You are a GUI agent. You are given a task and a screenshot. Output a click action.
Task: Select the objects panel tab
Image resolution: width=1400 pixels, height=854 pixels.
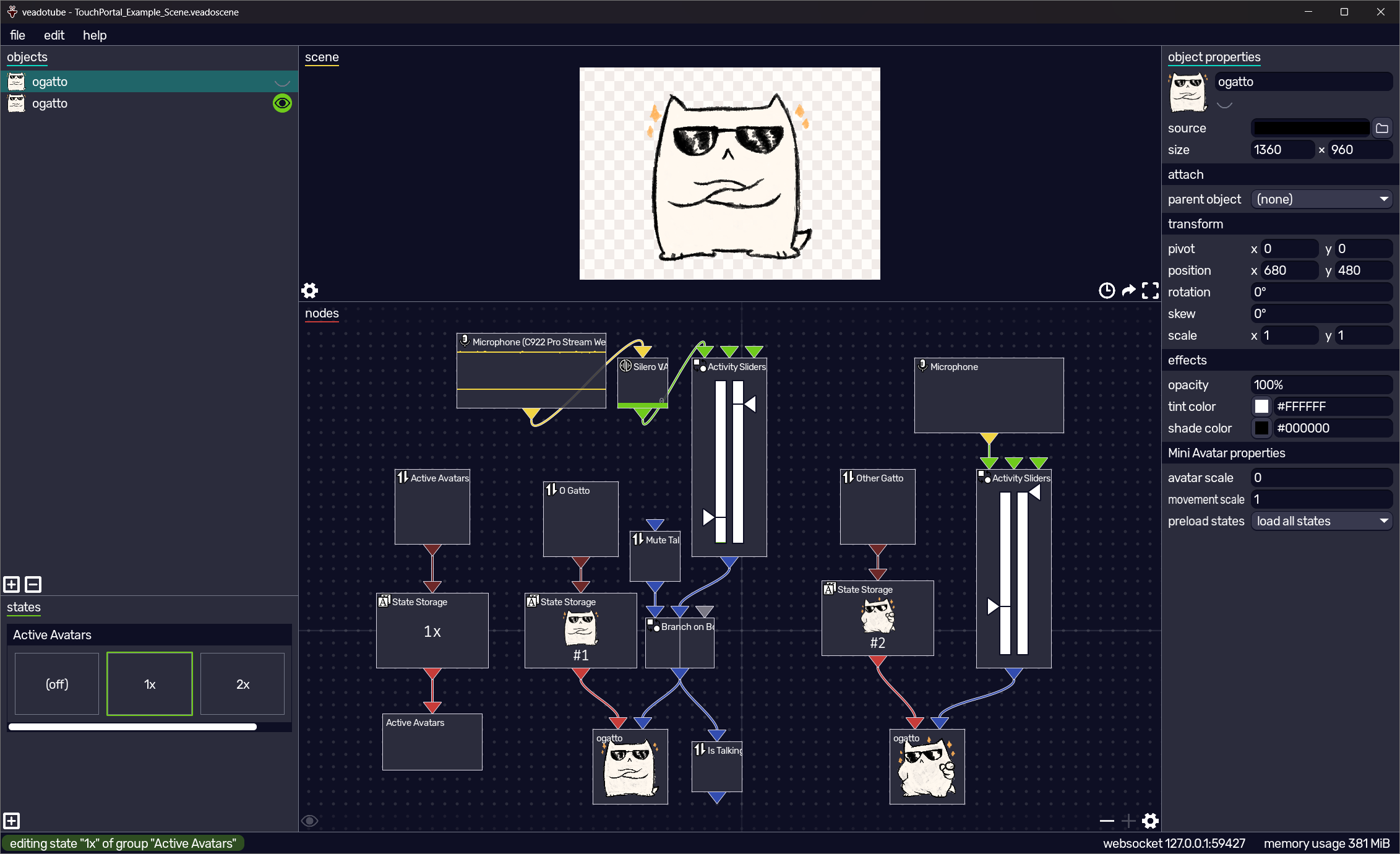point(27,57)
